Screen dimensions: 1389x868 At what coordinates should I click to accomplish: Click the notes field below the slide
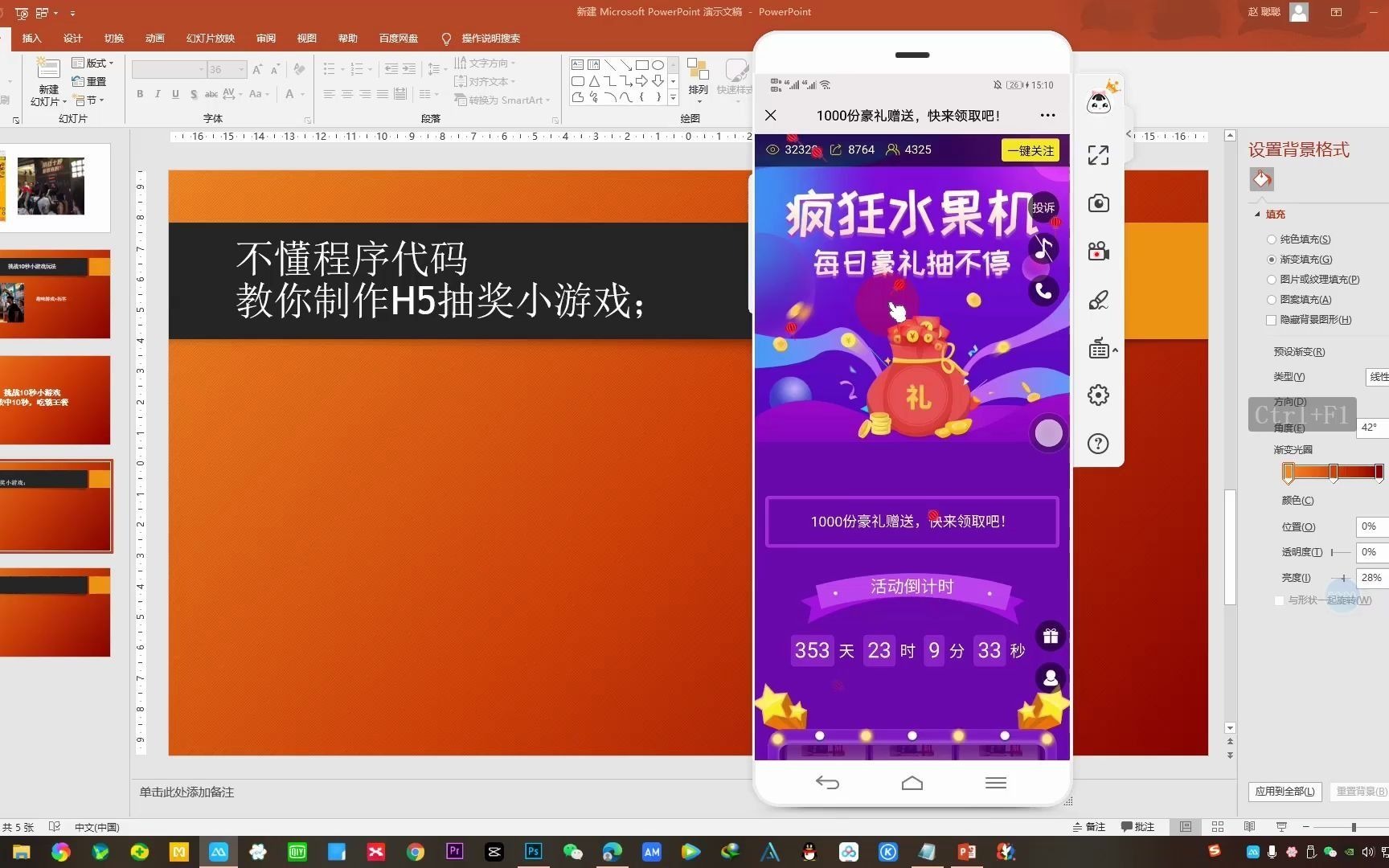tap(186, 792)
